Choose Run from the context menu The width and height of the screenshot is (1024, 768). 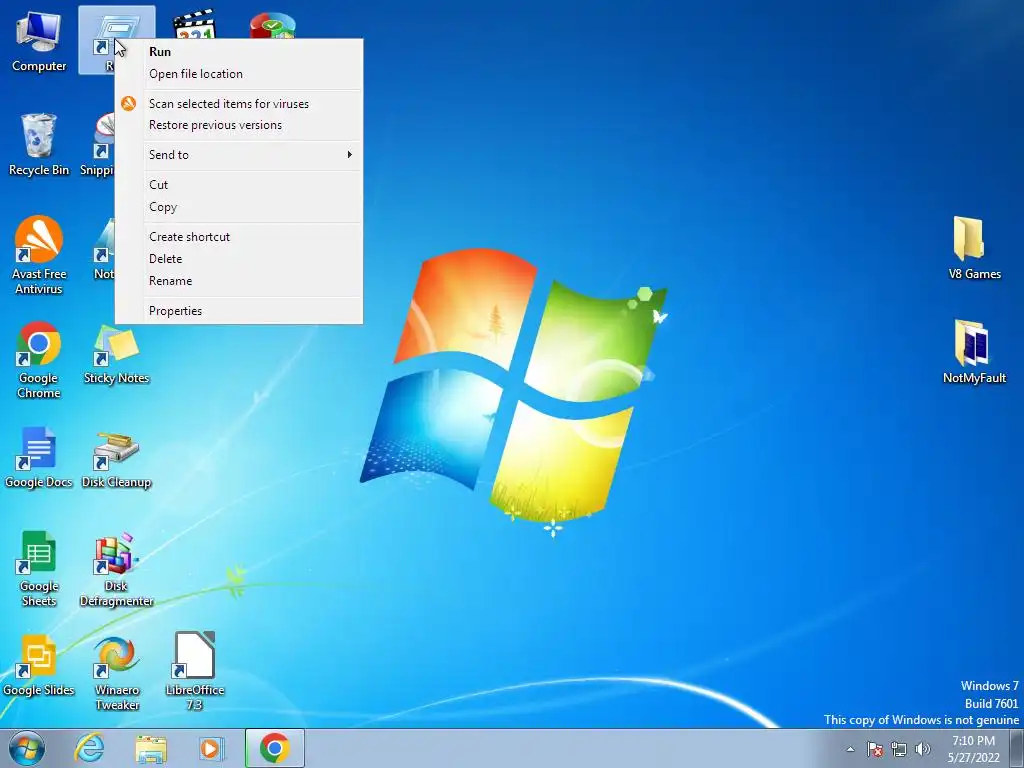(239, 52)
